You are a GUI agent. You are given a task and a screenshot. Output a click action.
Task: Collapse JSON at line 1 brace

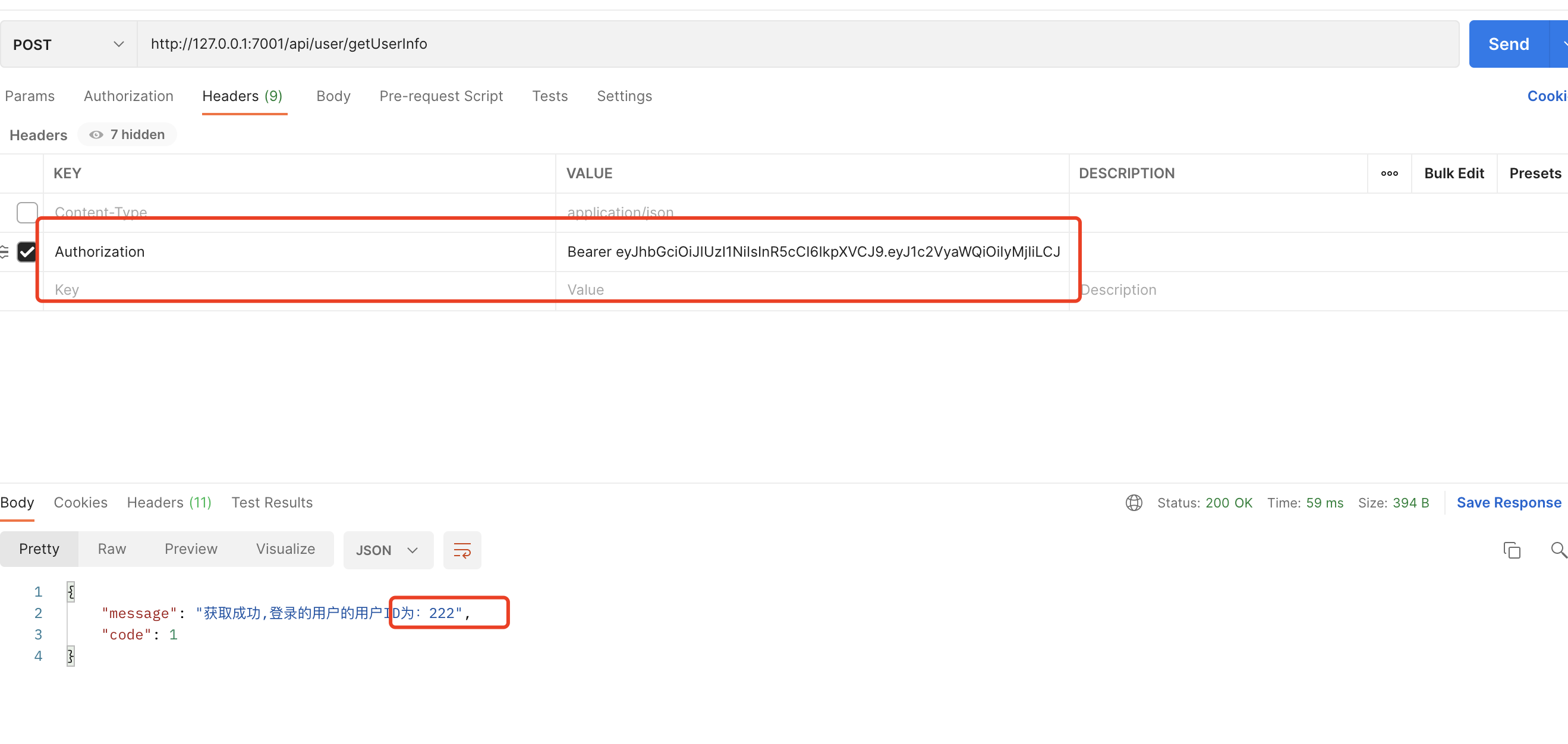pyautogui.click(x=71, y=591)
